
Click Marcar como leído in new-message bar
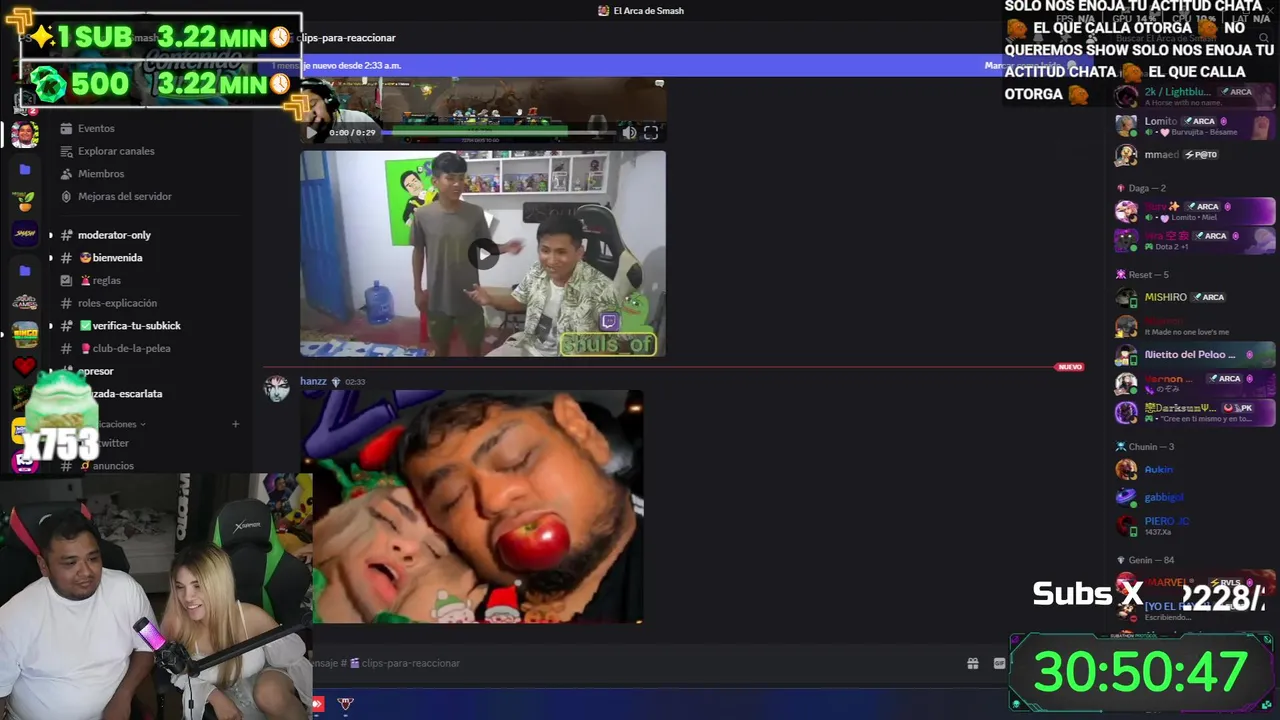coord(1020,66)
